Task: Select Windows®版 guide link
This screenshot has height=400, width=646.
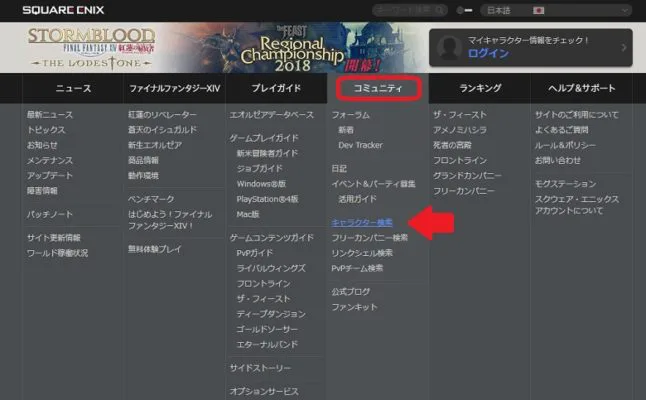Action: (261, 184)
